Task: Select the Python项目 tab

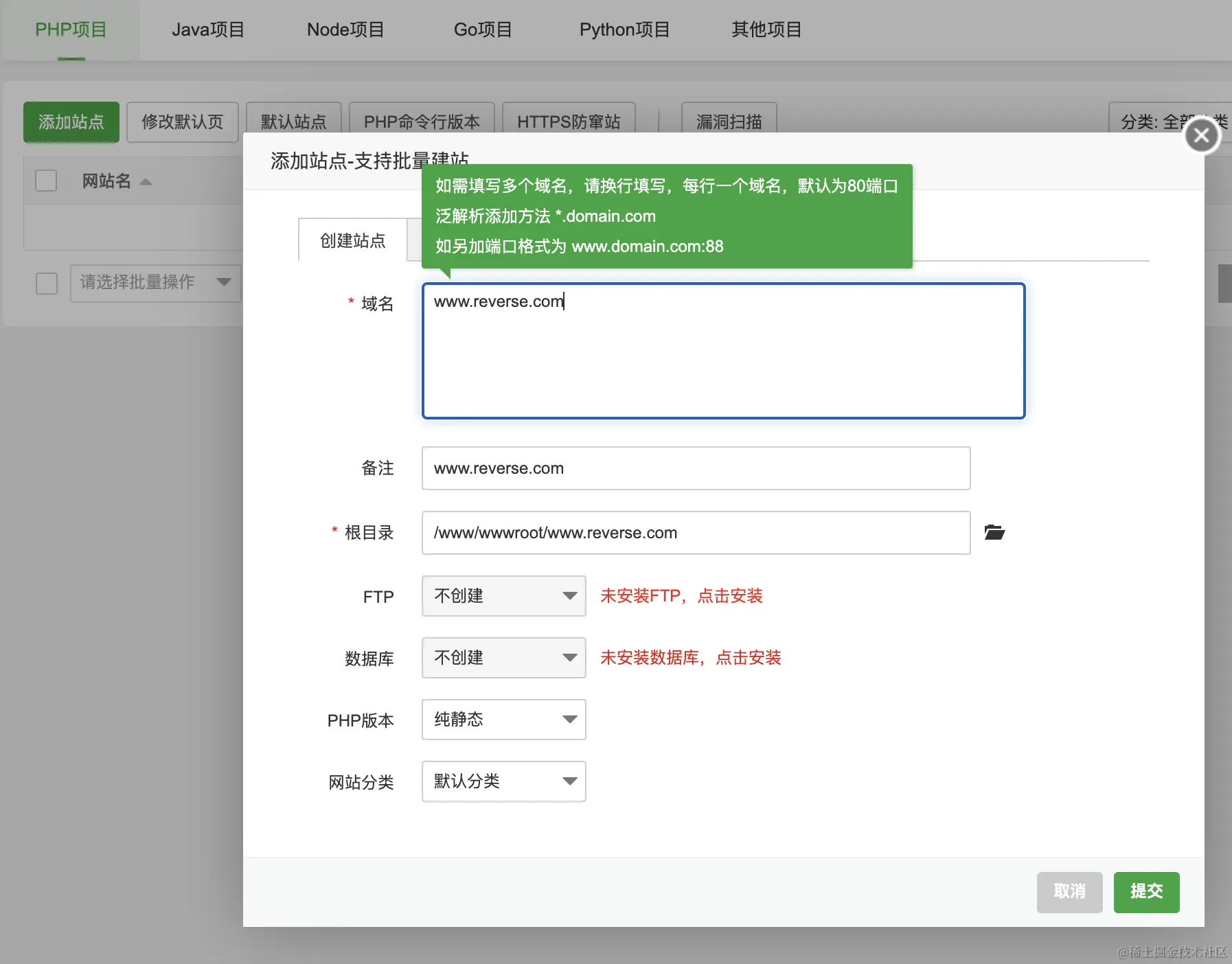Action: point(624,30)
